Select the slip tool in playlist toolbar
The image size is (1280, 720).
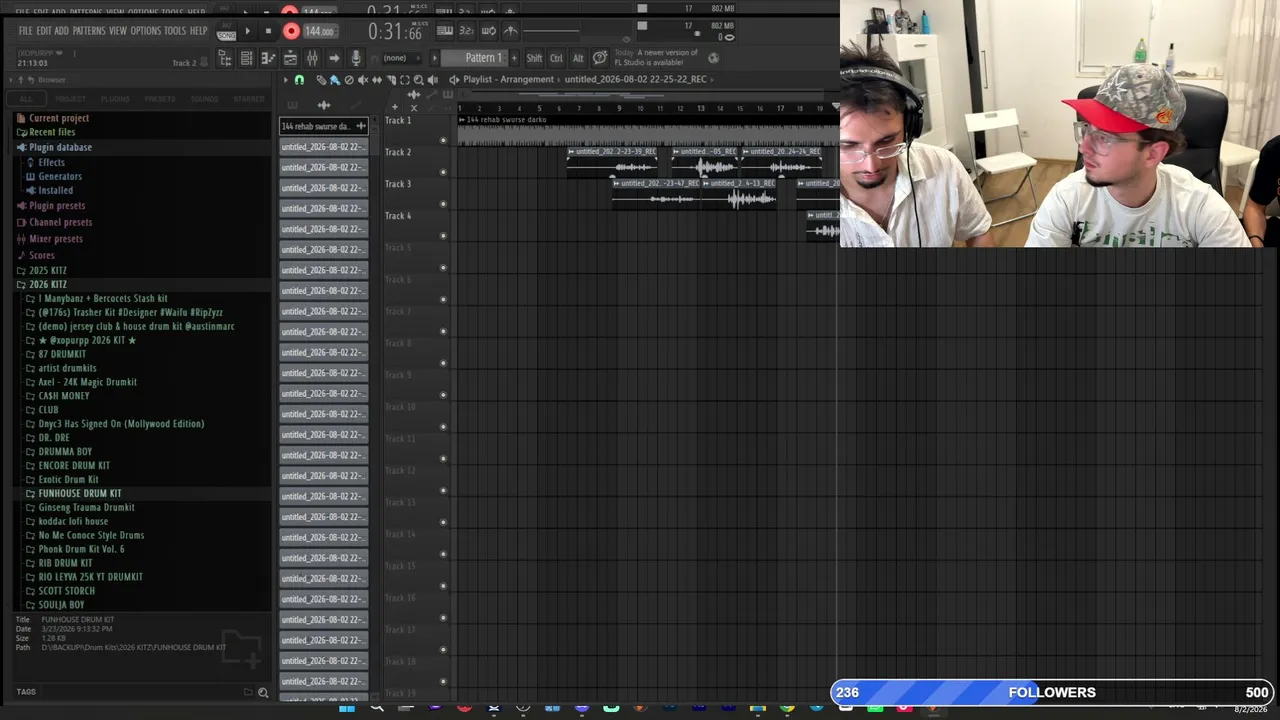(377, 80)
